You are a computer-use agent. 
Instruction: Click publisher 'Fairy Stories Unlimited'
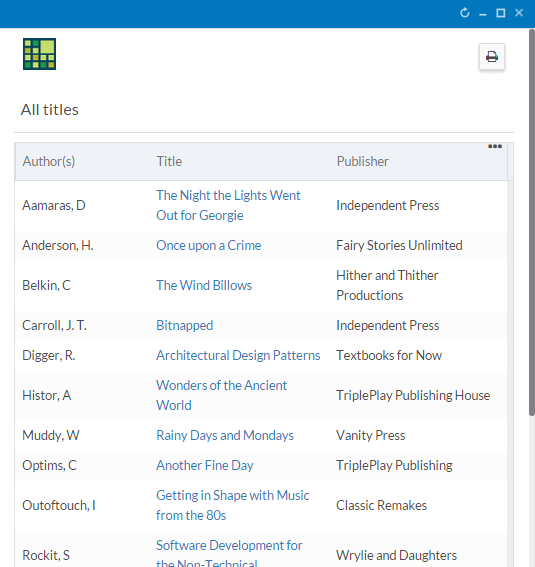pos(399,246)
